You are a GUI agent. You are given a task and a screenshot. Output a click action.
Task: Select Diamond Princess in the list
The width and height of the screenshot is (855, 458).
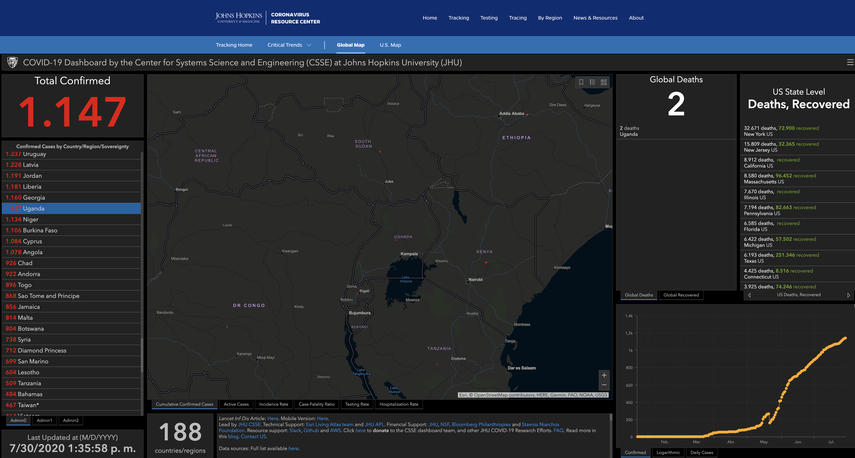[71, 350]
